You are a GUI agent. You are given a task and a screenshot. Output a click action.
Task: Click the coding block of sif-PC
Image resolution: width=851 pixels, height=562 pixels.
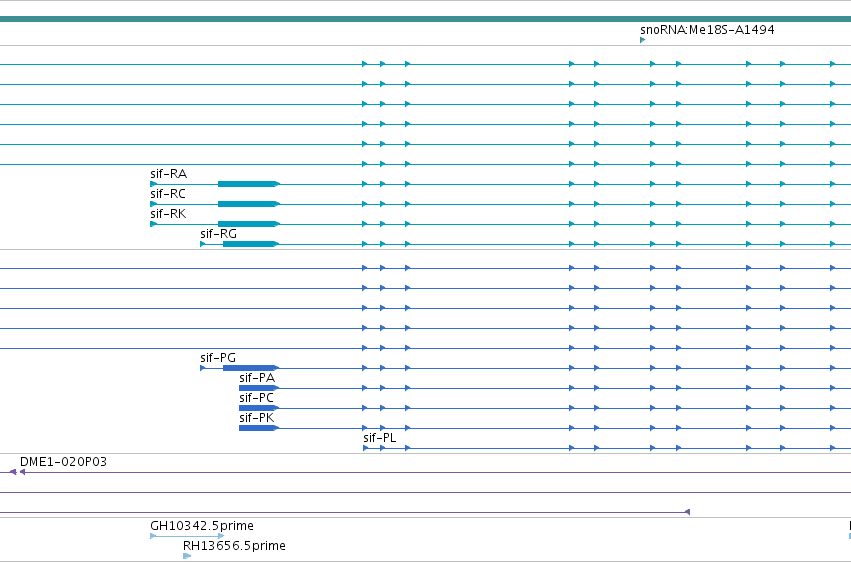tap(258, 408)
